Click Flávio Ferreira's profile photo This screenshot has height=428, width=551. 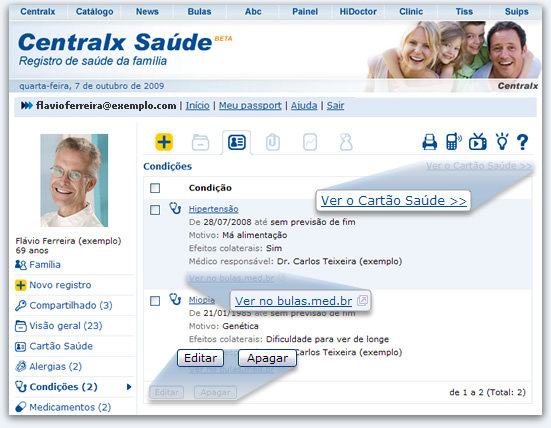(x=74, y=180)
